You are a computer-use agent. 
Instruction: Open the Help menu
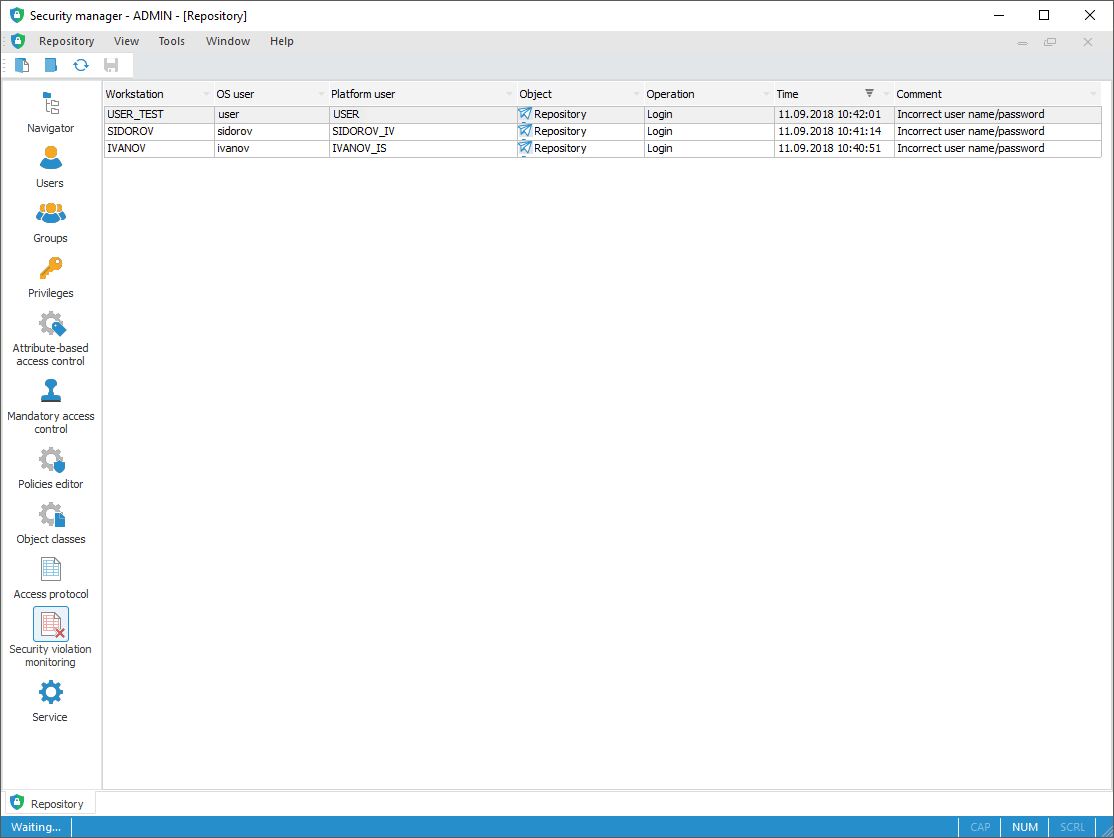click(281, 41)
